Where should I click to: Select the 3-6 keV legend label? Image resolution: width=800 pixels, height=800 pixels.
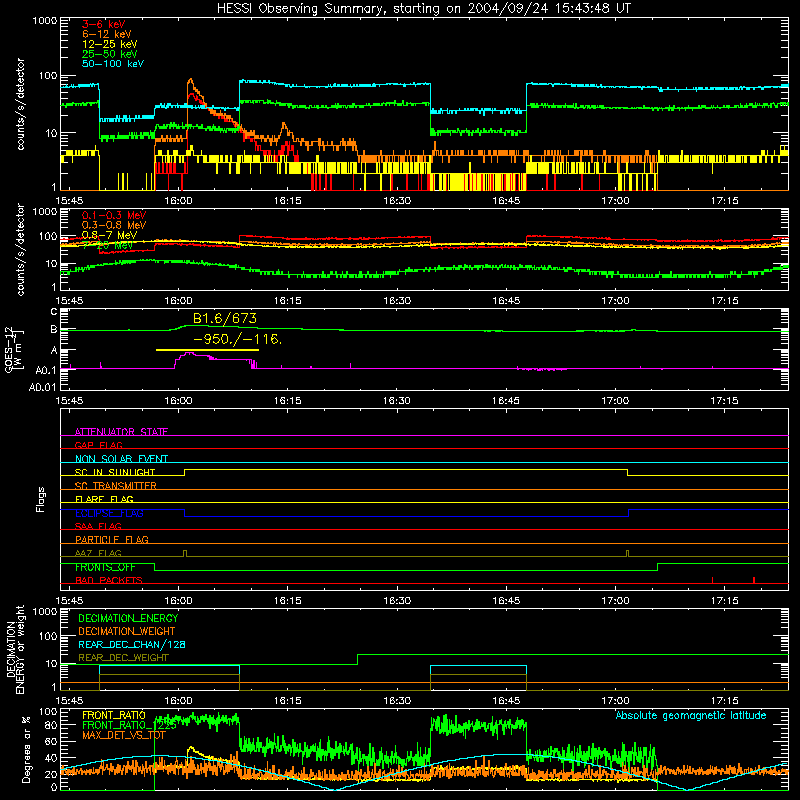pos(104,24)
